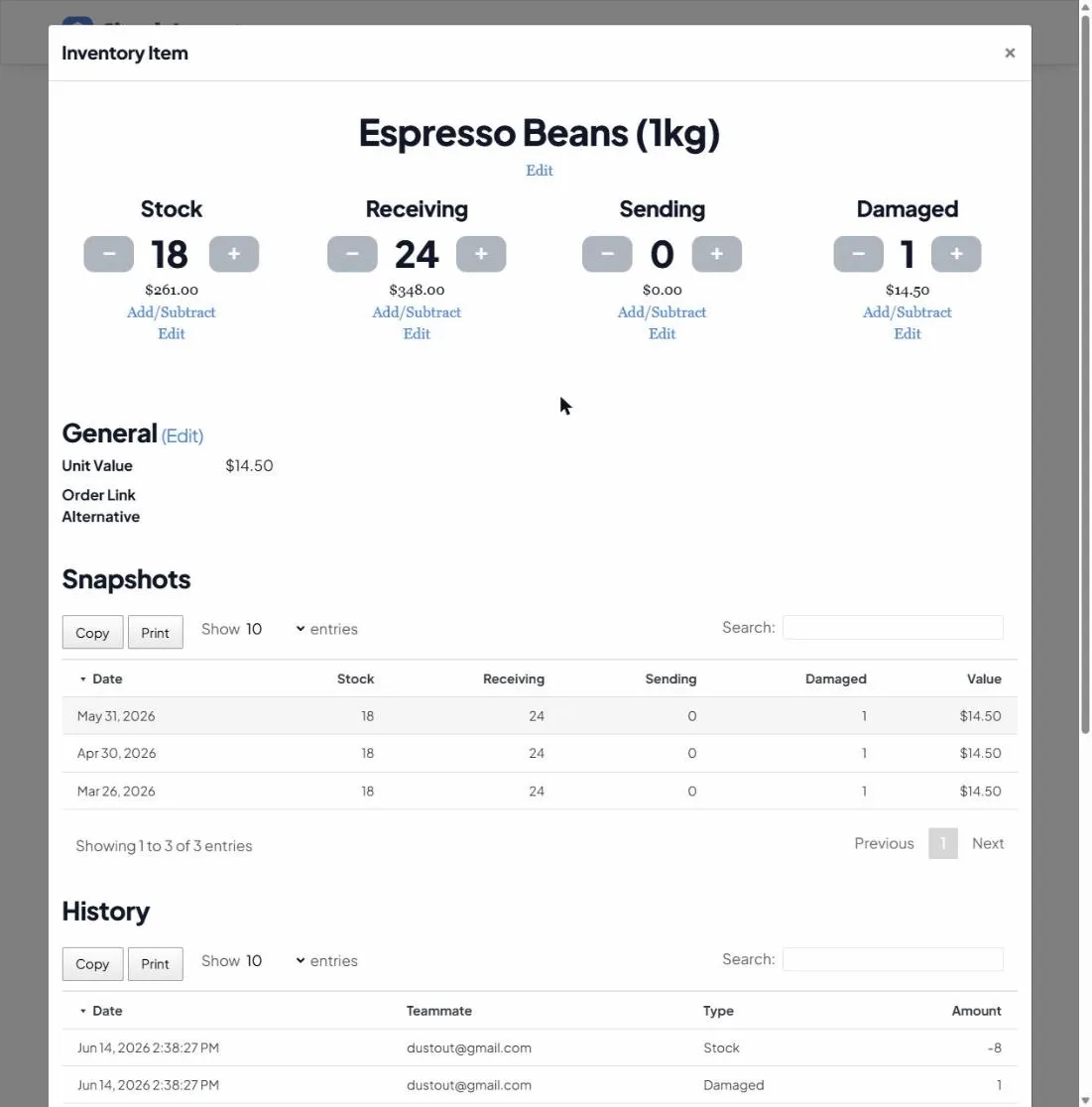Open Snapshots show entries dropdown
The height and width of the screenshot is (1107, 1092).
[x=275, y=629]
